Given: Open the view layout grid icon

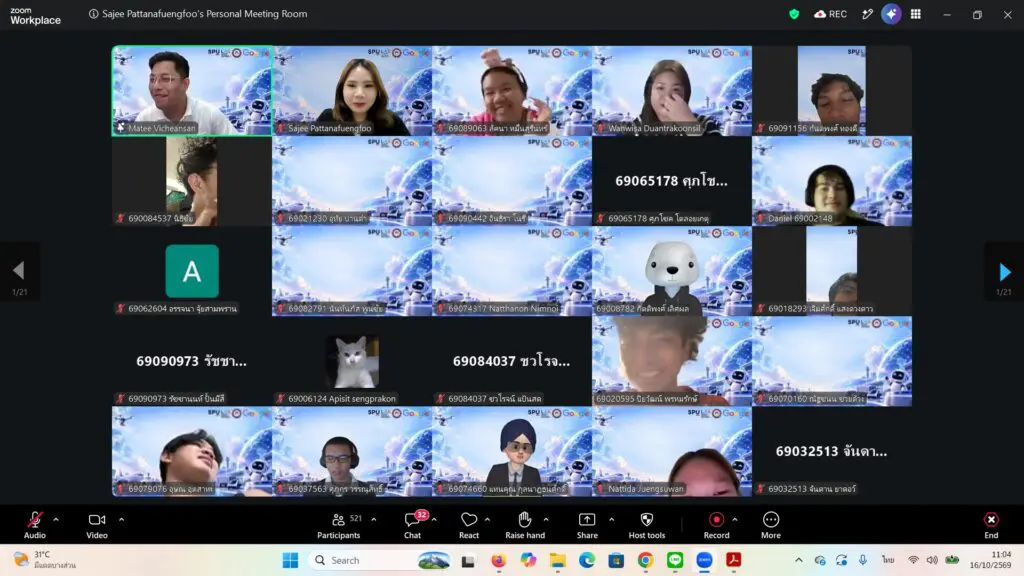Looking at the screenshot, I should [916, 14].
